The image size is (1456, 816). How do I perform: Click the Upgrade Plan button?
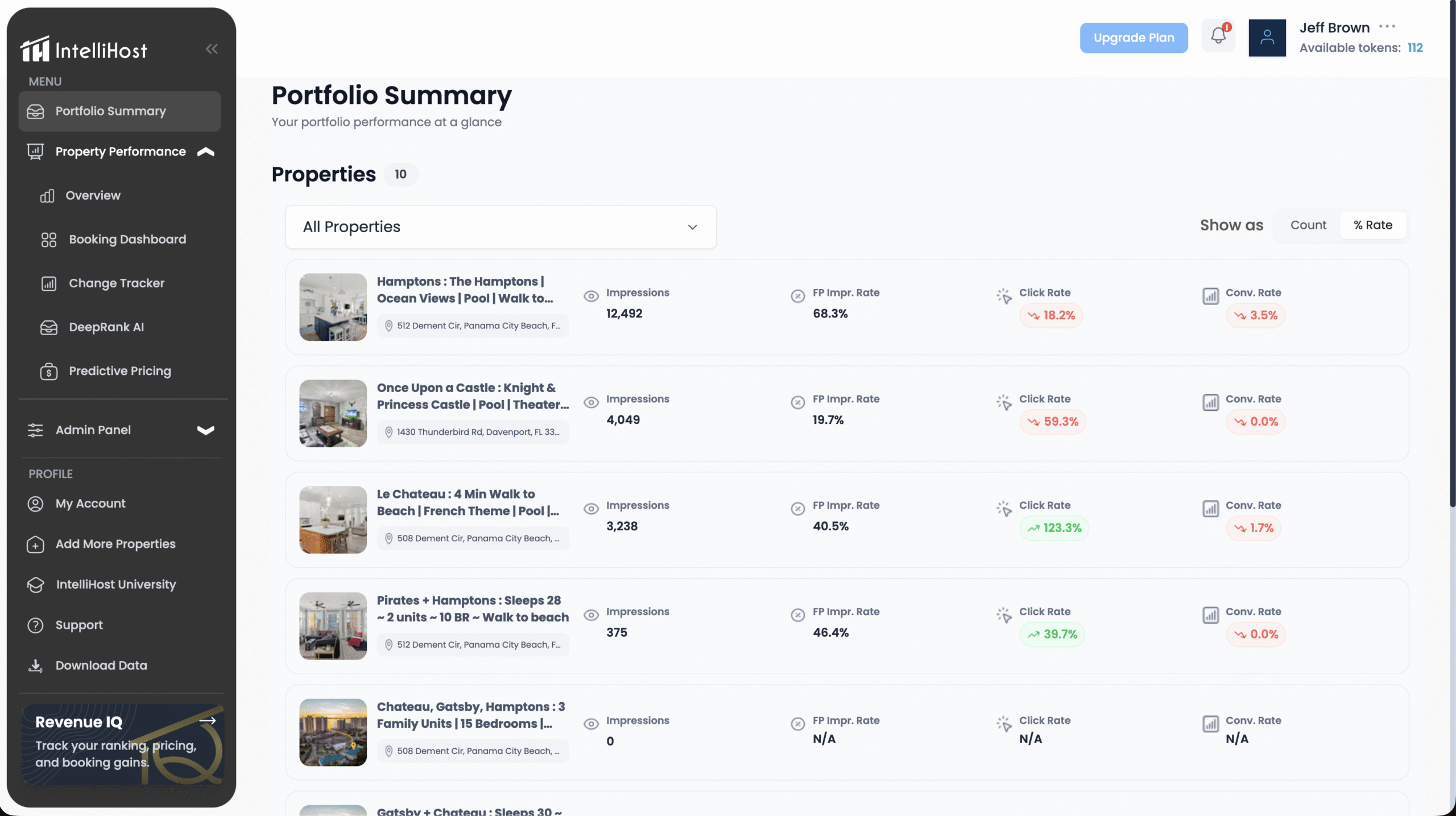pyautogui.click(x=1133, y=38)
